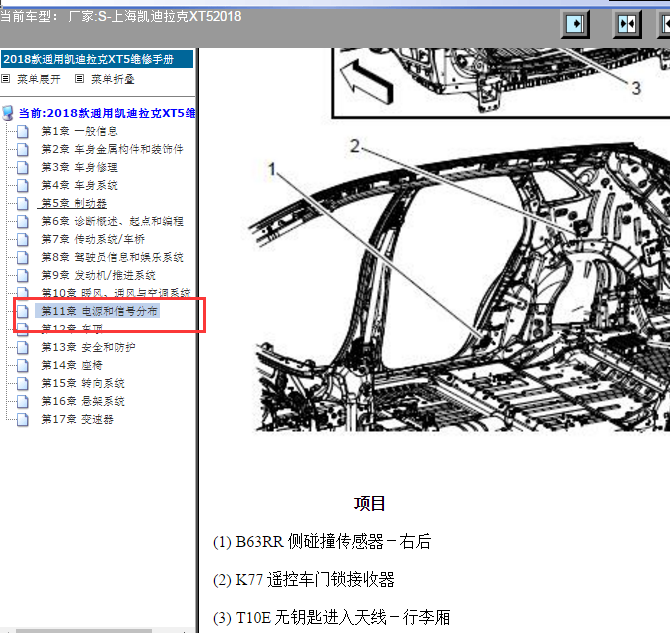Image resolution: width=670 pixels, height=633 pixels.
Task: Click the 当前车型 vehicle label text
Action: point(120,17)
